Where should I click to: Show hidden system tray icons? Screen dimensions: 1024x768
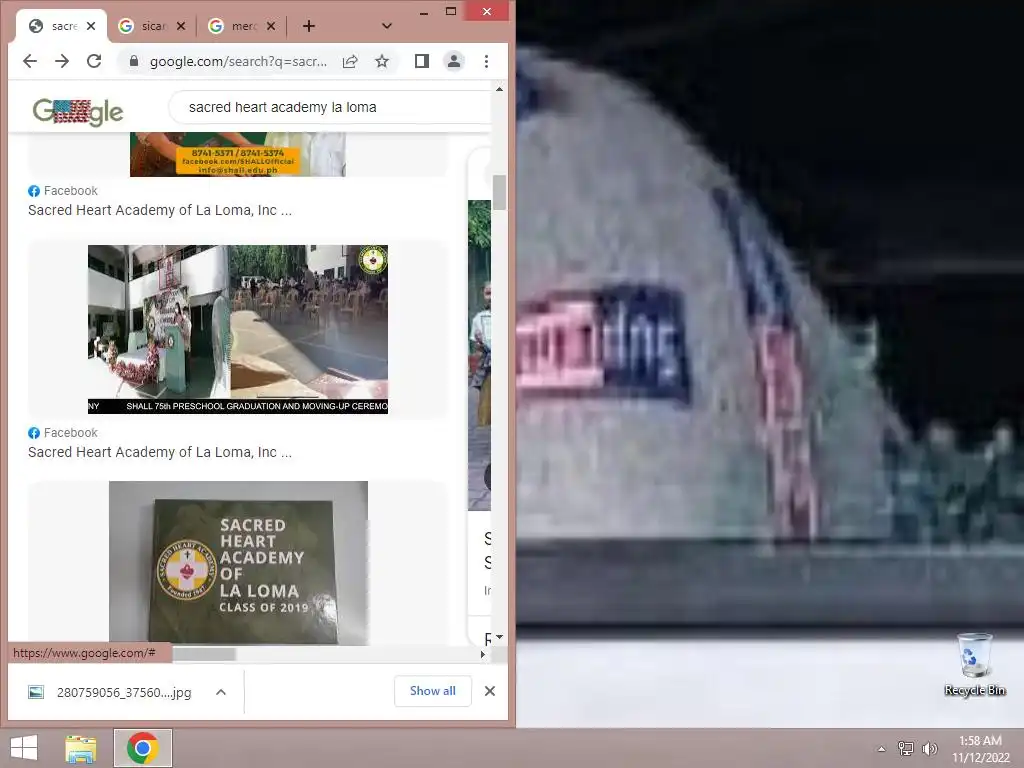[x=881, y=749]
